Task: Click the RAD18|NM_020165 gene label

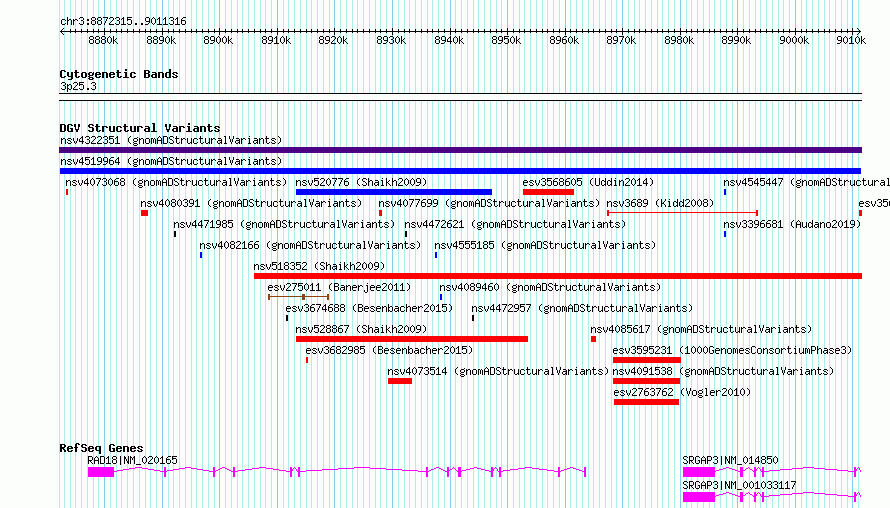Action: (x=132, y=460)
